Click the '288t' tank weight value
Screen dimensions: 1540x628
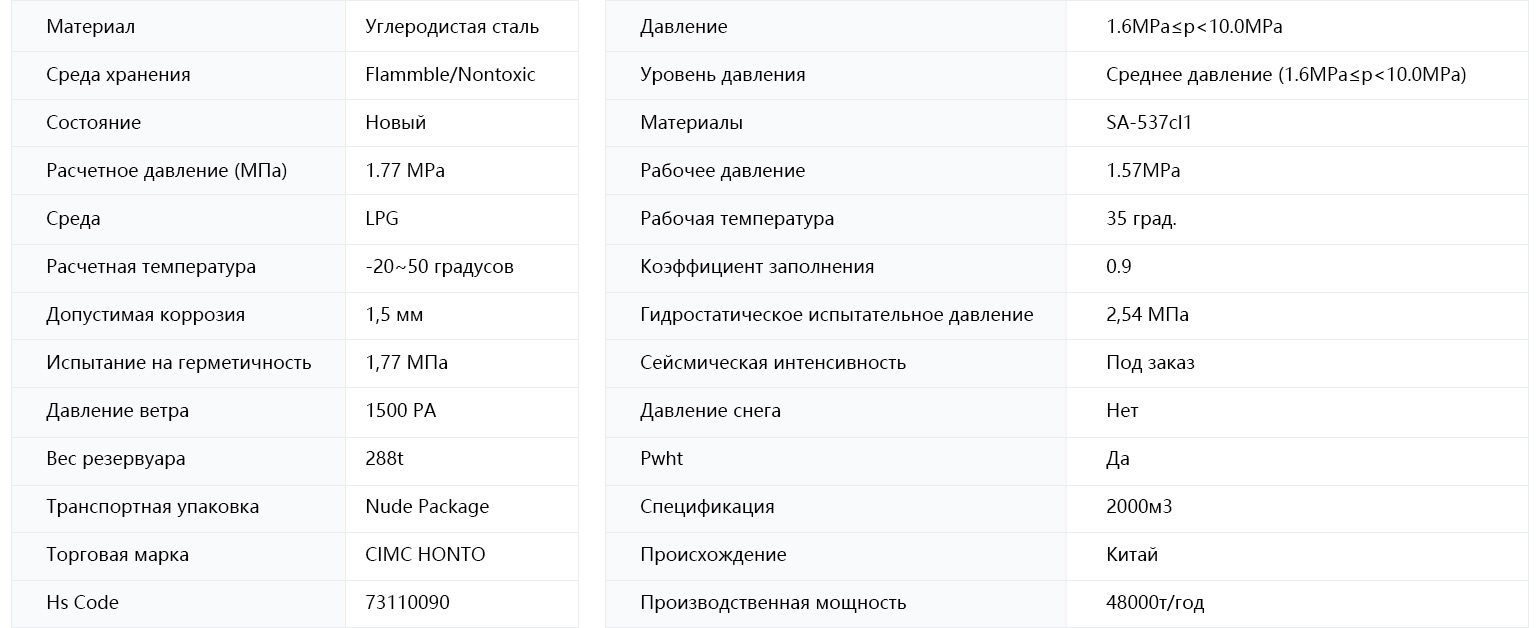385,459
